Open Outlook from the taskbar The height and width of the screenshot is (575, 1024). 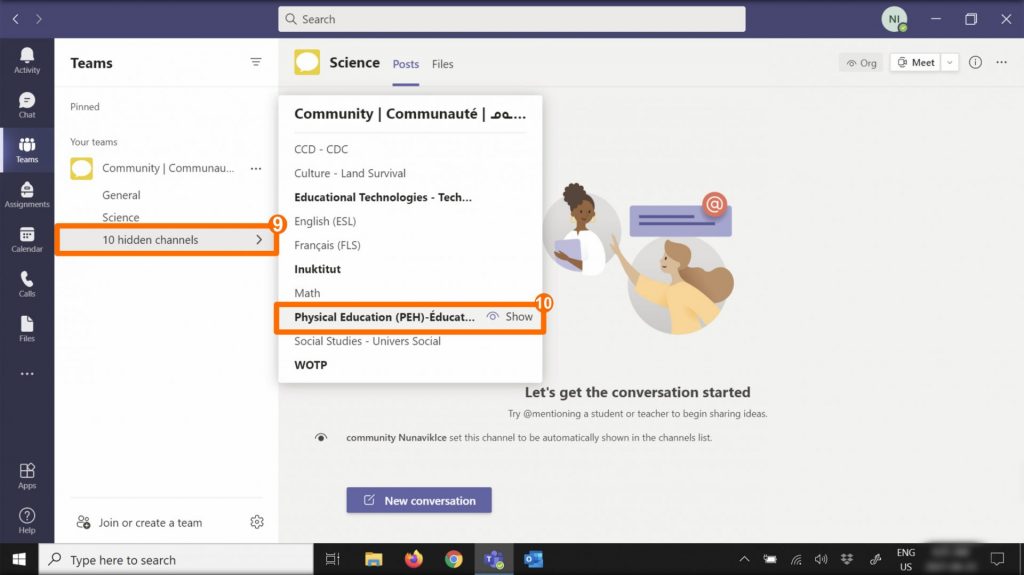tap(534, 559)
